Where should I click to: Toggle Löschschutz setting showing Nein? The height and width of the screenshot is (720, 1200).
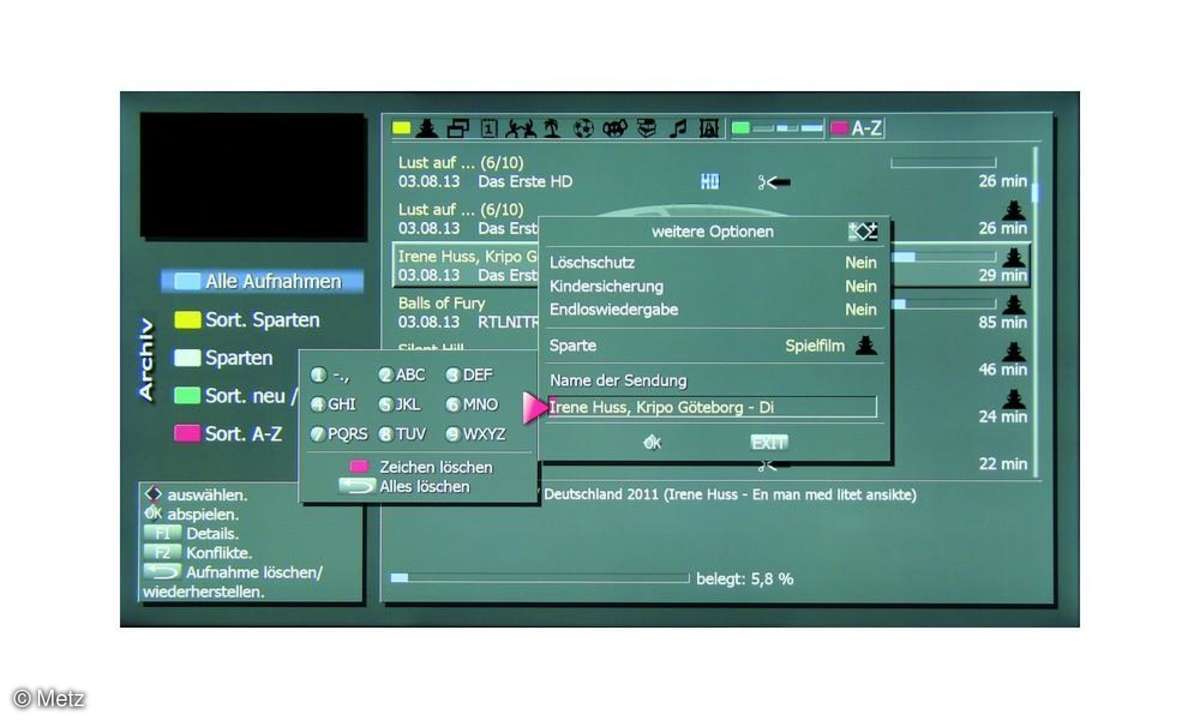coord(713,263)
